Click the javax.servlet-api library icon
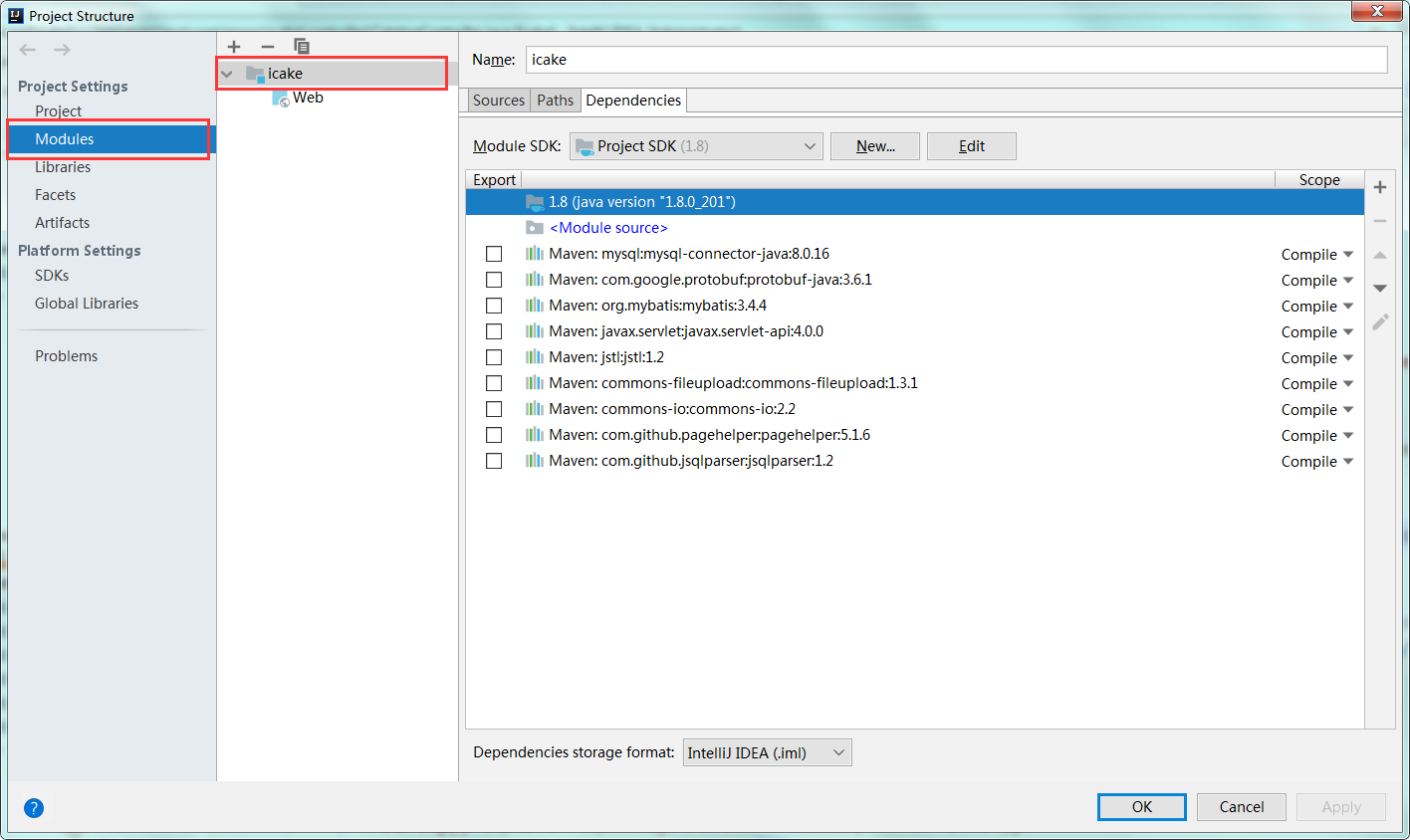The image size is (1410, 840). pos(535,331)
